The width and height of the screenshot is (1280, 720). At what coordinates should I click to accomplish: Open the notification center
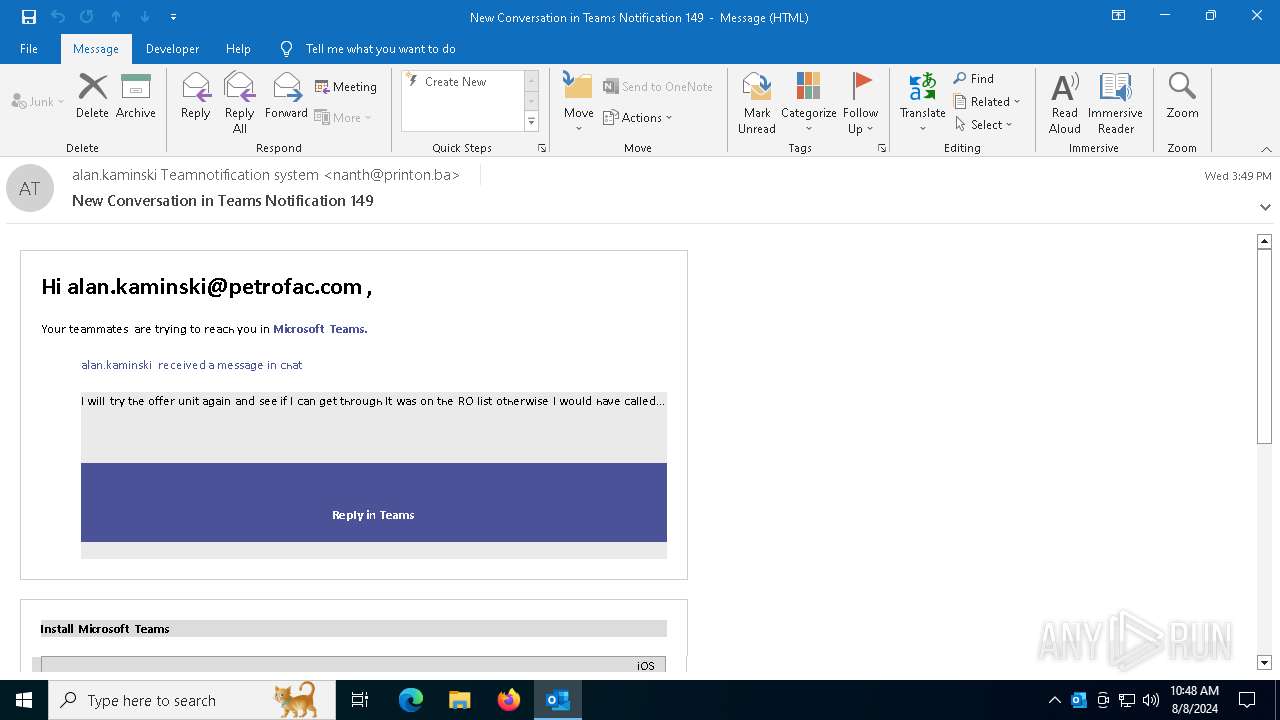[1247, 700]
